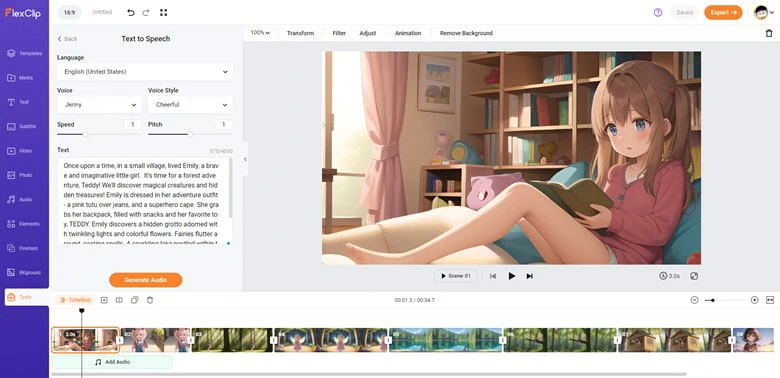Play the video preview
Image resolution: width=780 pixels, height=378 pixels.
(x=511, y=276)
